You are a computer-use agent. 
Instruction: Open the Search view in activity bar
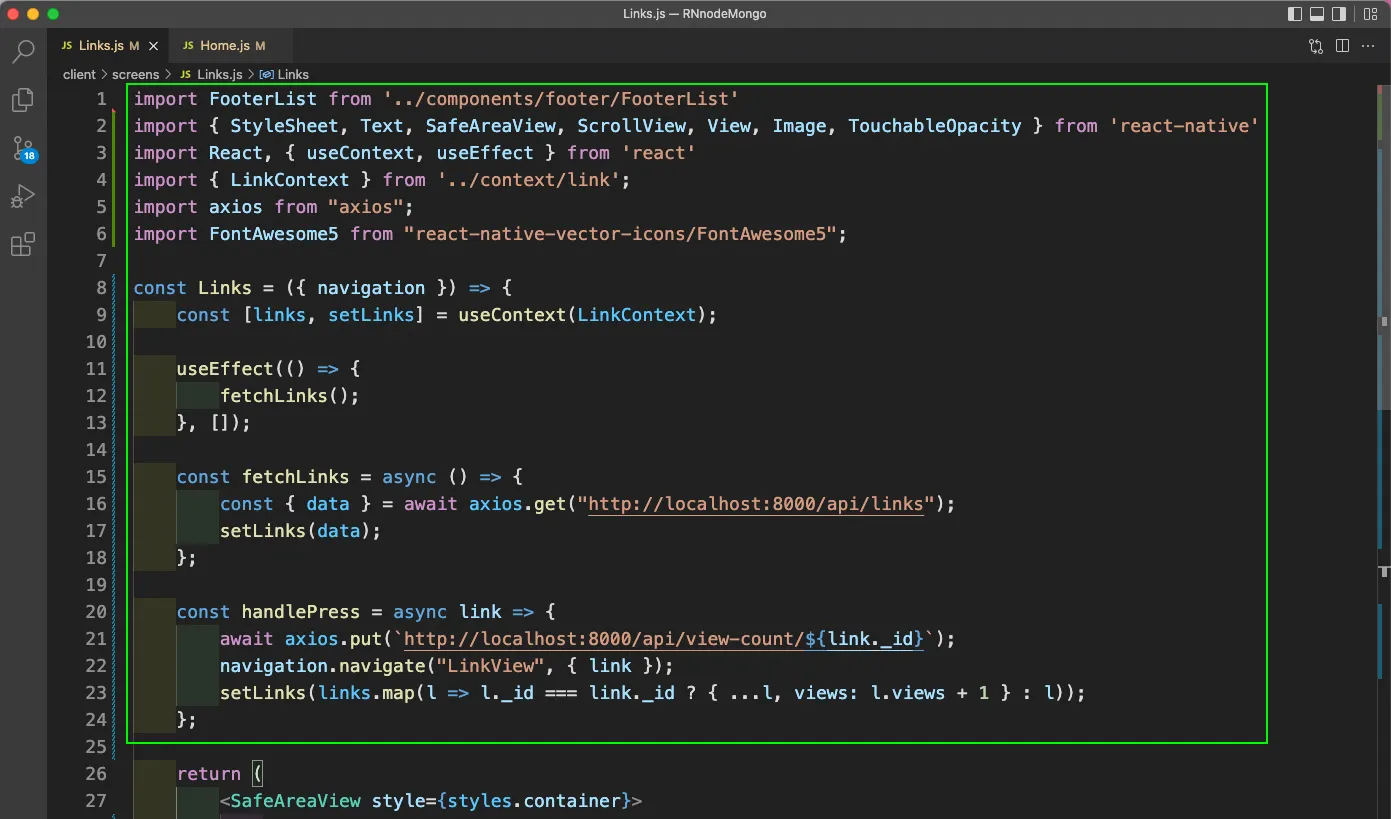23,51
